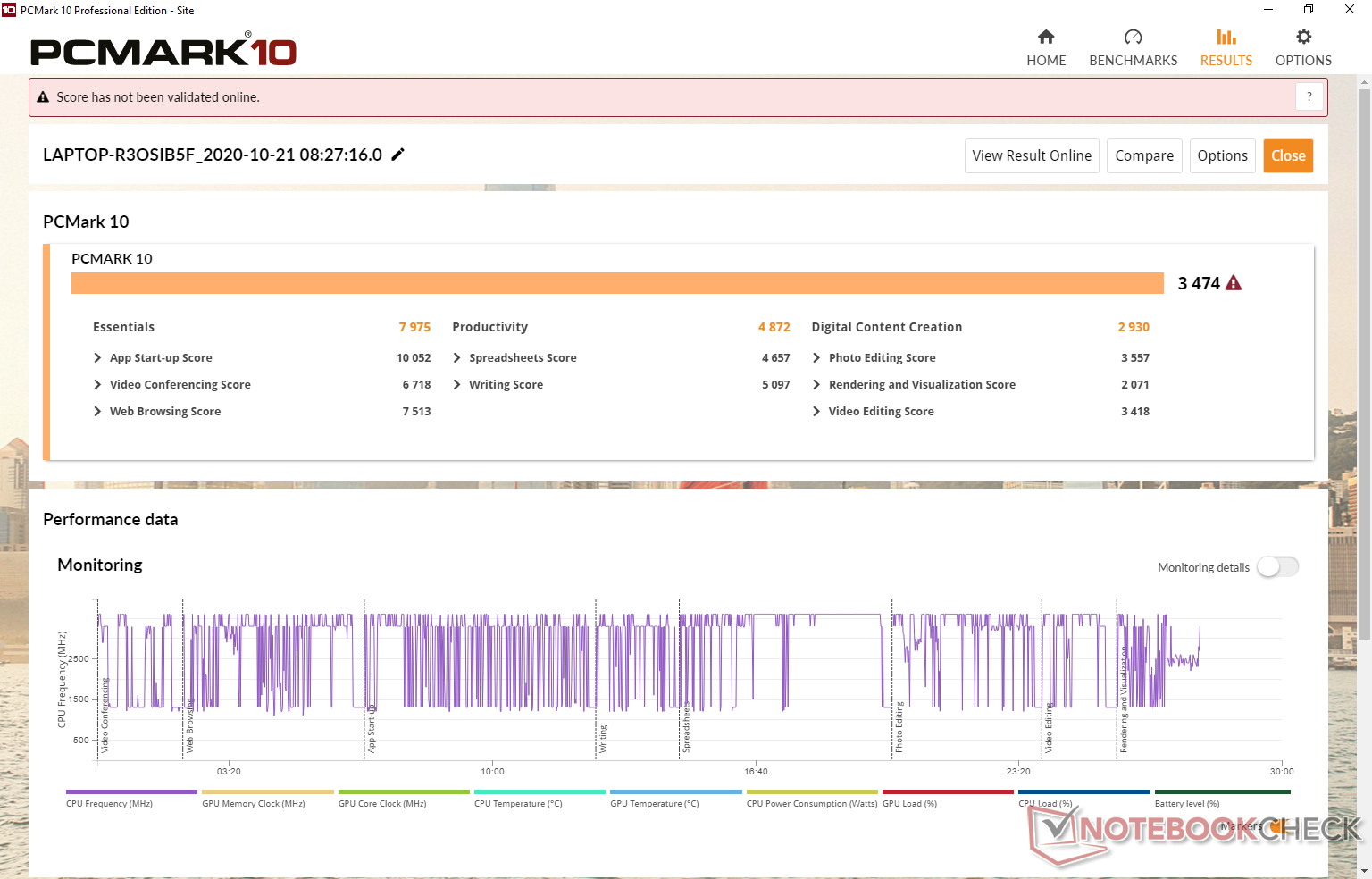Click the pencil icon to rename result
This screenshot has width=1372, height=879.
398,155
